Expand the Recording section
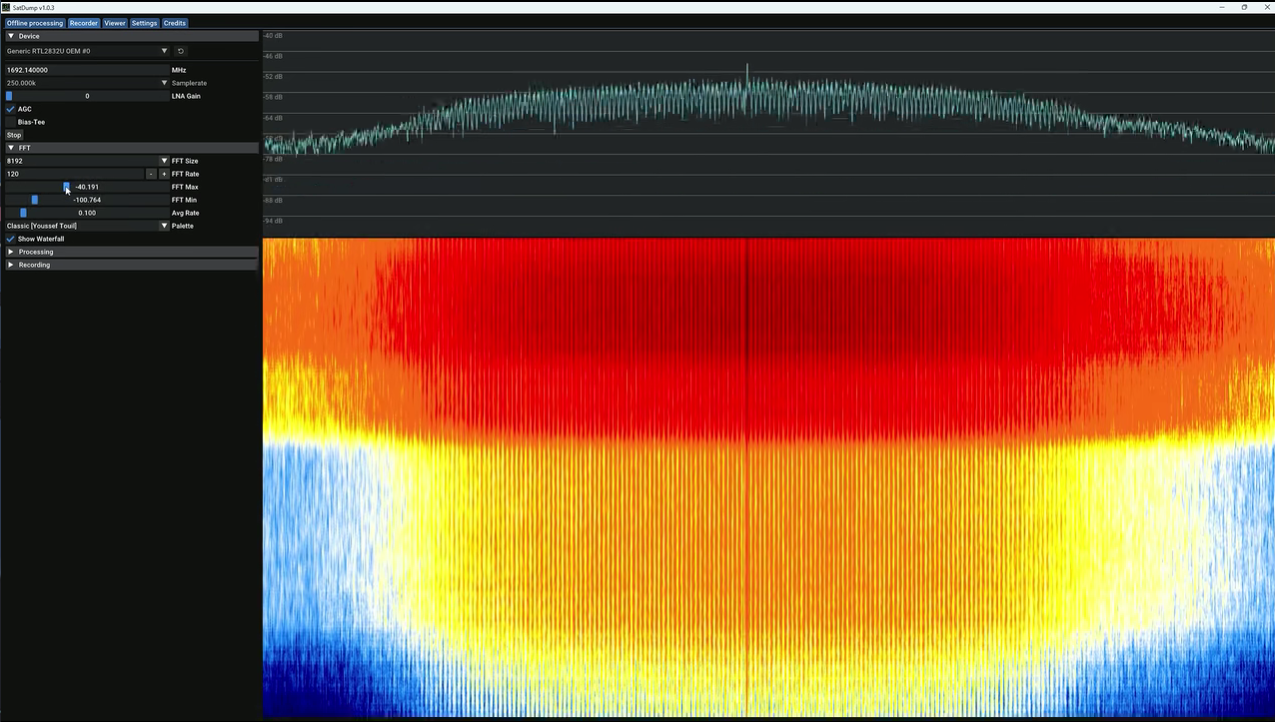The image size is (1275, 722). pos(11,265)
